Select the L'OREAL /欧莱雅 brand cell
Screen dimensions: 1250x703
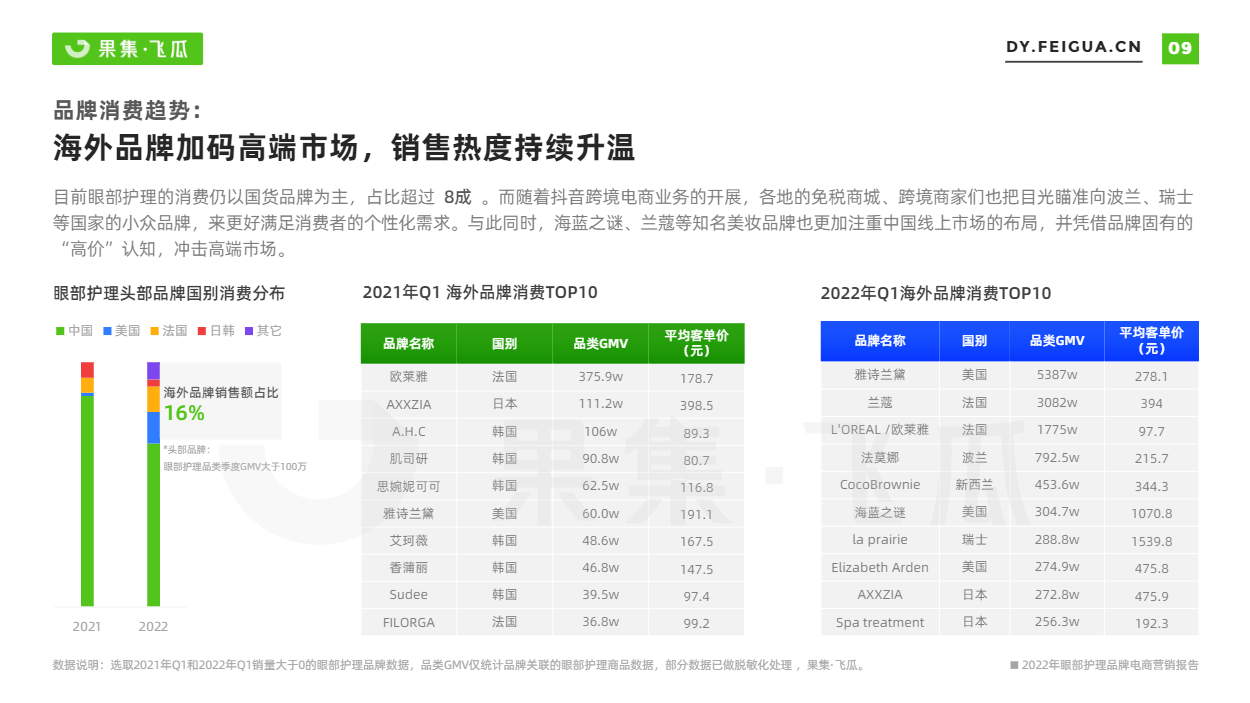coord(880,429)
